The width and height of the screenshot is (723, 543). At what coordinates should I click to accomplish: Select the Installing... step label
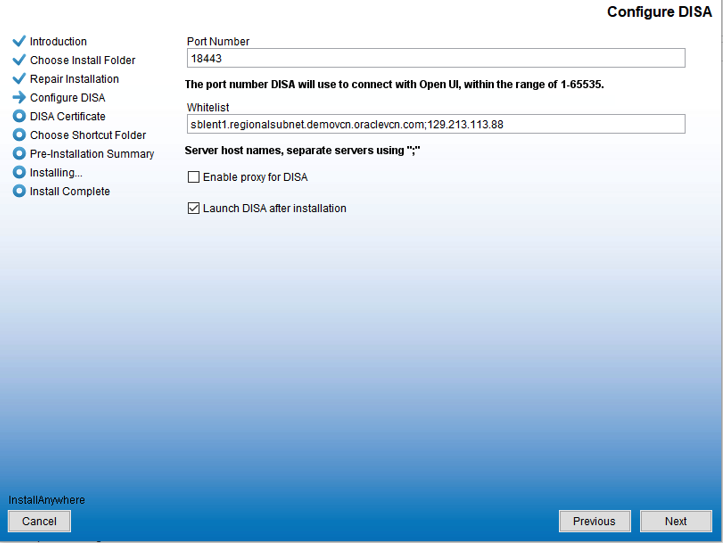56,173
